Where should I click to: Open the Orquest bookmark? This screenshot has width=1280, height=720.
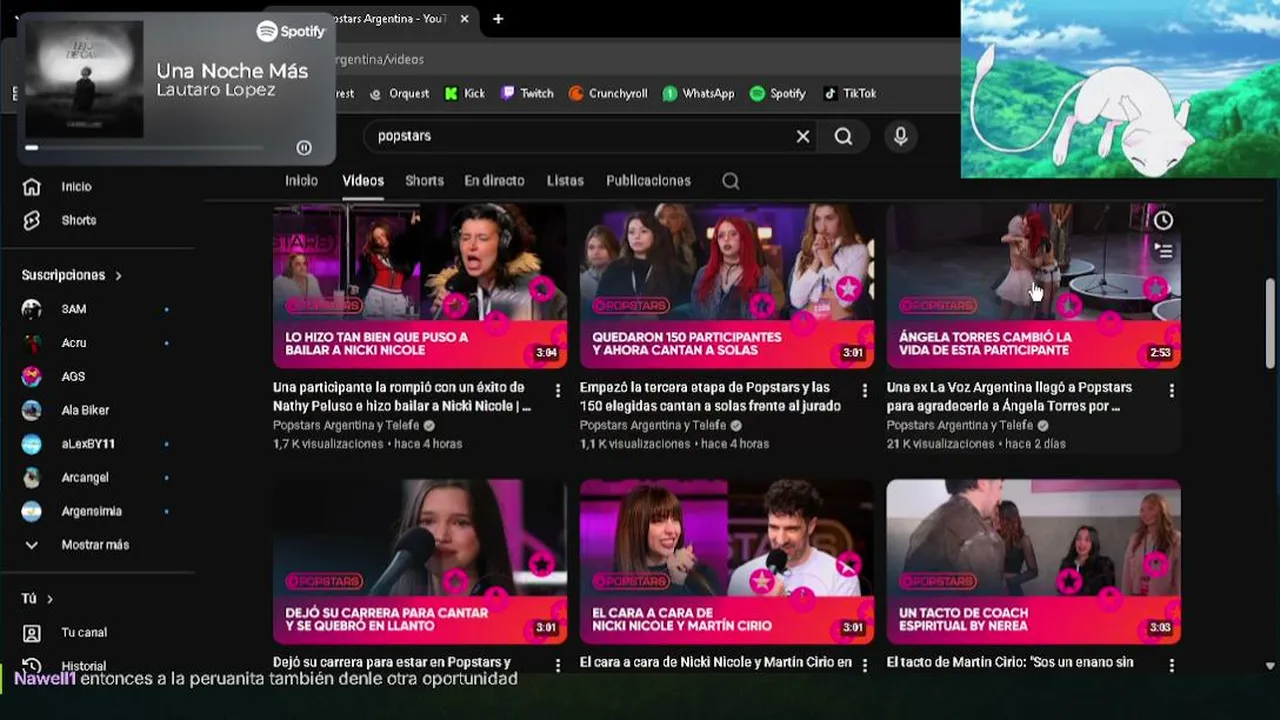[399, 93]
